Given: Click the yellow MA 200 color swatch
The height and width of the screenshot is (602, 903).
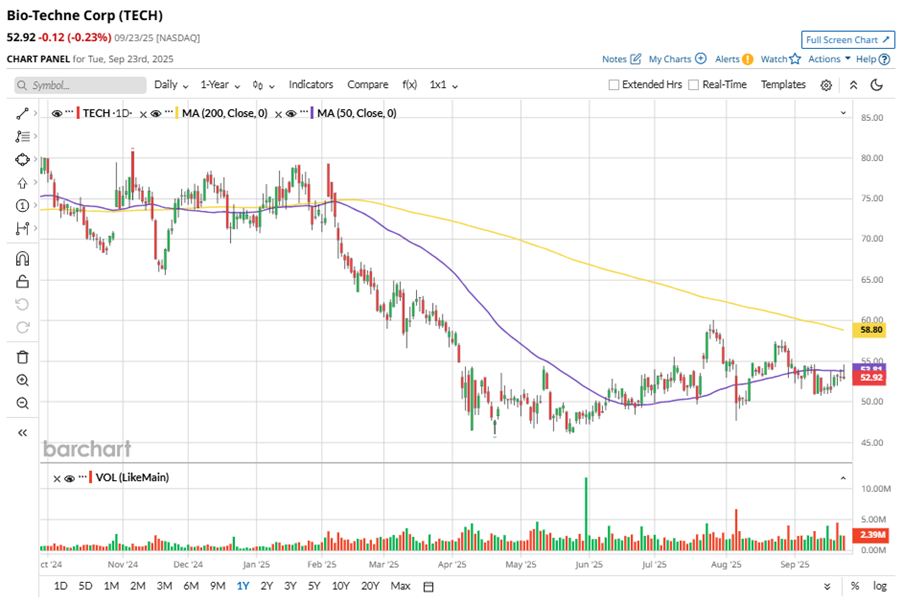Looking at the screenshot, I should coord(177,113).
